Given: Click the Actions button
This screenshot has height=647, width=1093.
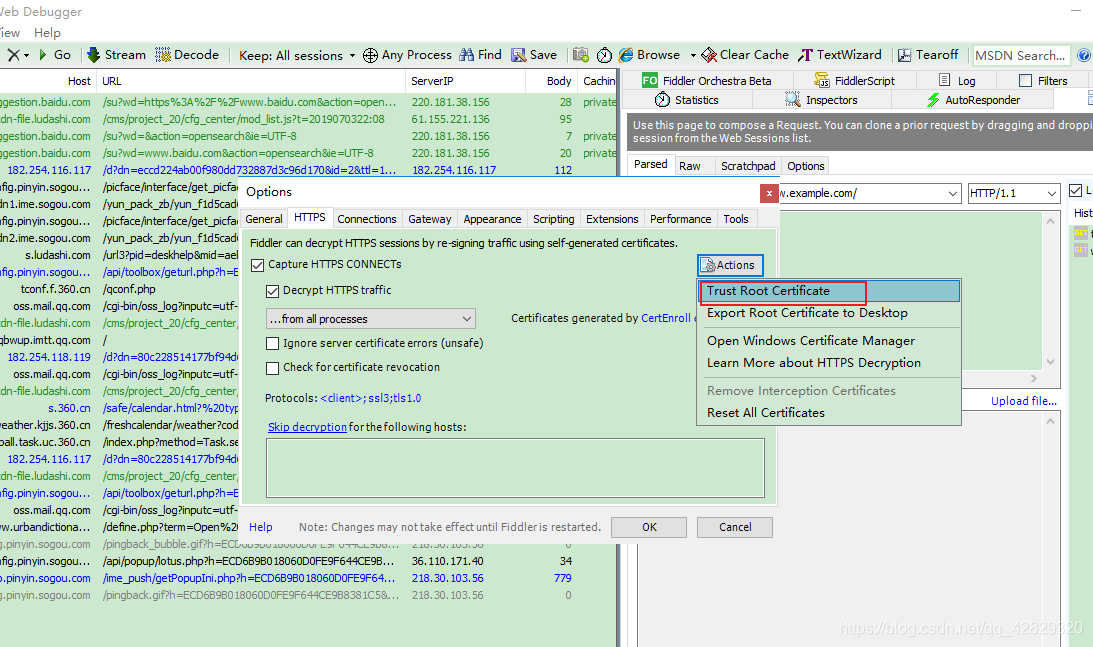Looking at the screenshot, I should pyautogui.click(x=730, y=265).
